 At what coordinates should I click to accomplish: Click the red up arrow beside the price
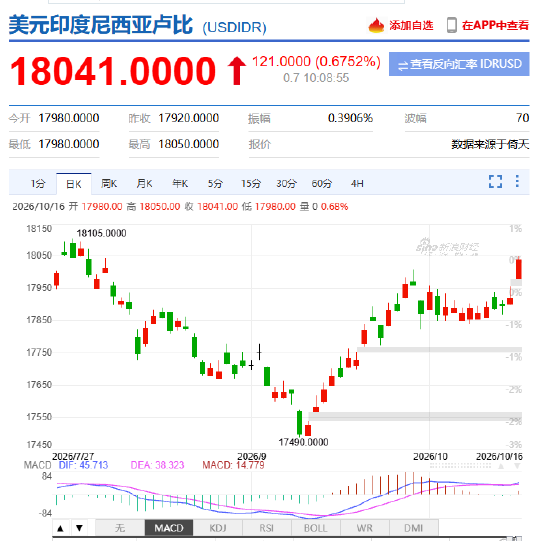tap(237, 71)
